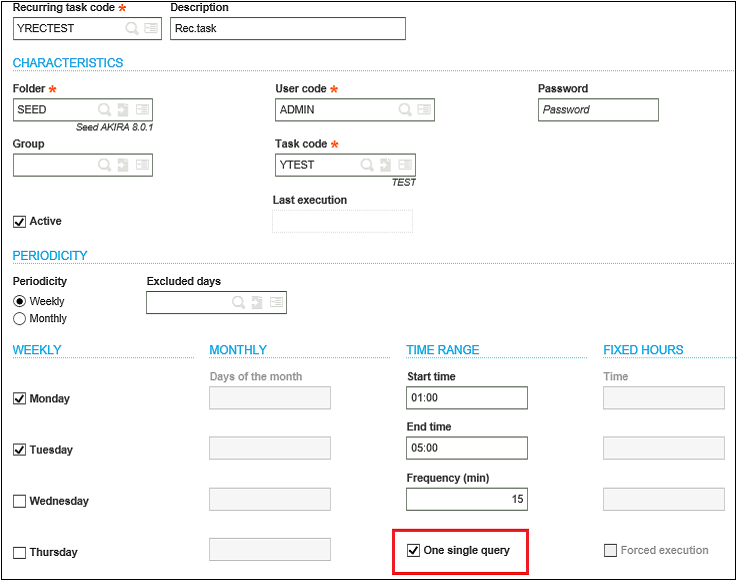The image size is (738, 581).
Task: Check the Thursday checkbox
Action: tap(19, 553)
